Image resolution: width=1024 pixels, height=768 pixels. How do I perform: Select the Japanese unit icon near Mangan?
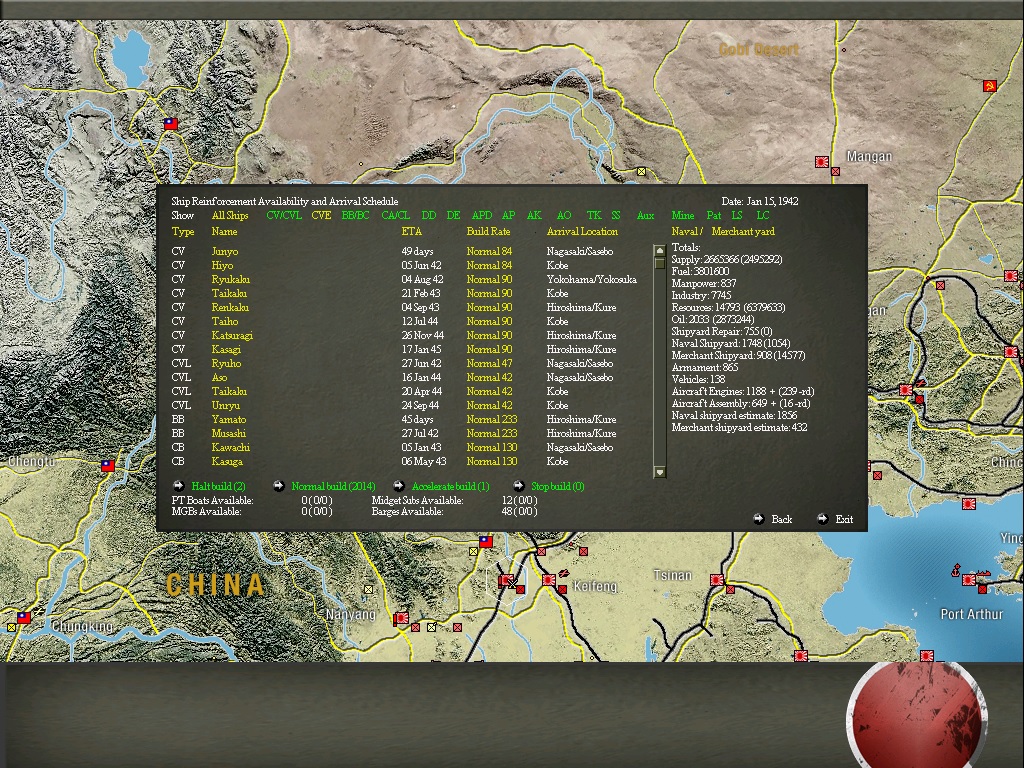coord(822,161)
